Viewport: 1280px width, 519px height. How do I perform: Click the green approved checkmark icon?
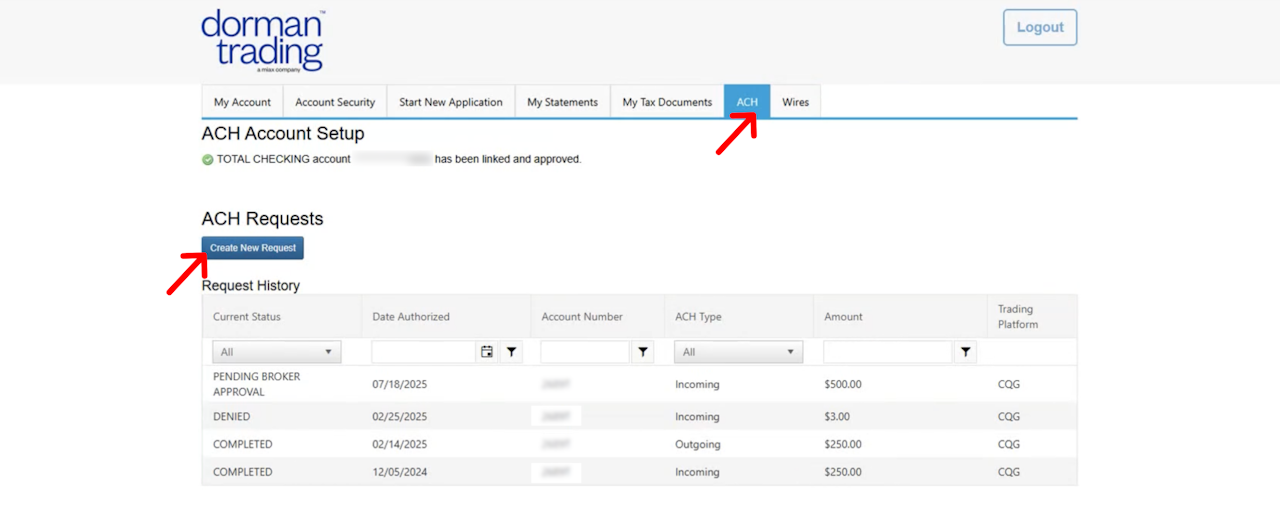[x=208, y=159]
